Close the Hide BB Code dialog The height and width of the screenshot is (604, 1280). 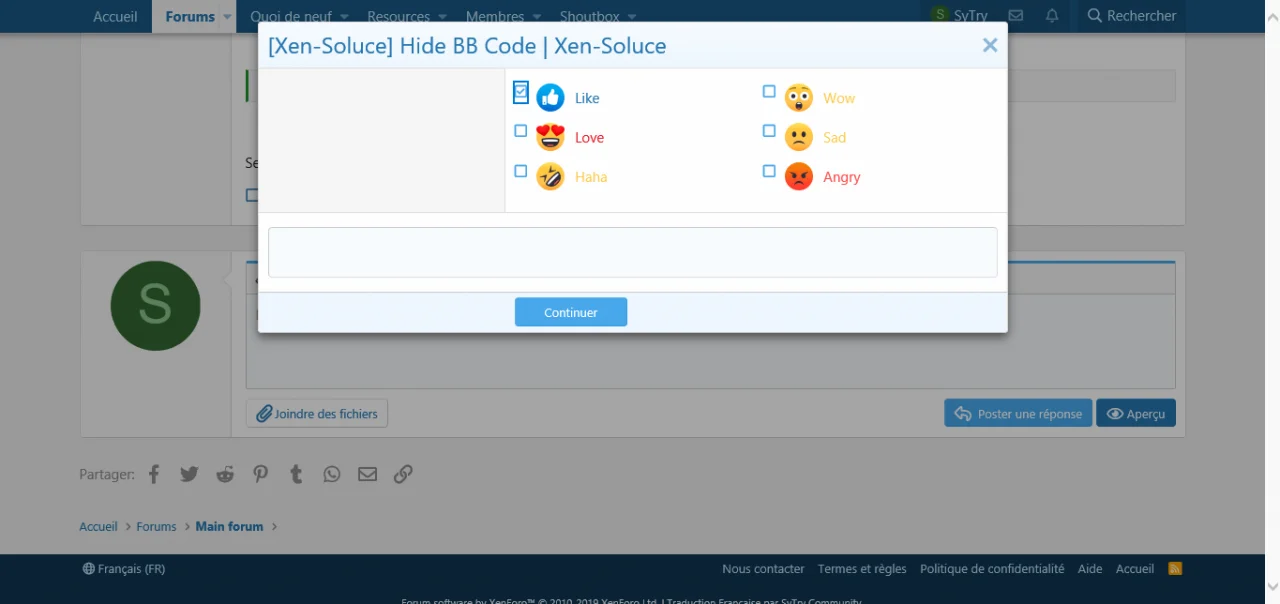(x=990, y=45)
